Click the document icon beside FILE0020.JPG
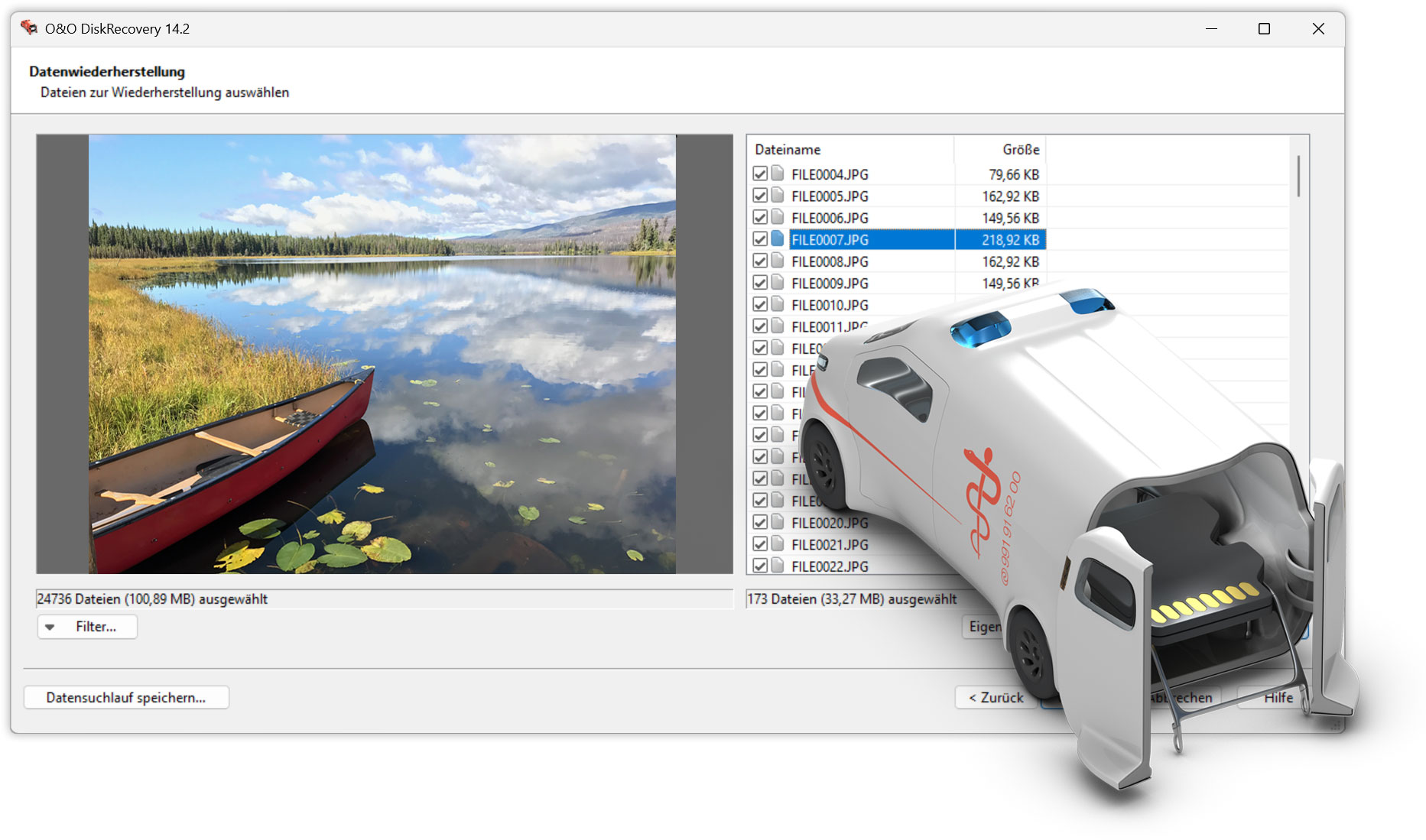The height and width of the screenshot is (840, 1426). [777, 523]
